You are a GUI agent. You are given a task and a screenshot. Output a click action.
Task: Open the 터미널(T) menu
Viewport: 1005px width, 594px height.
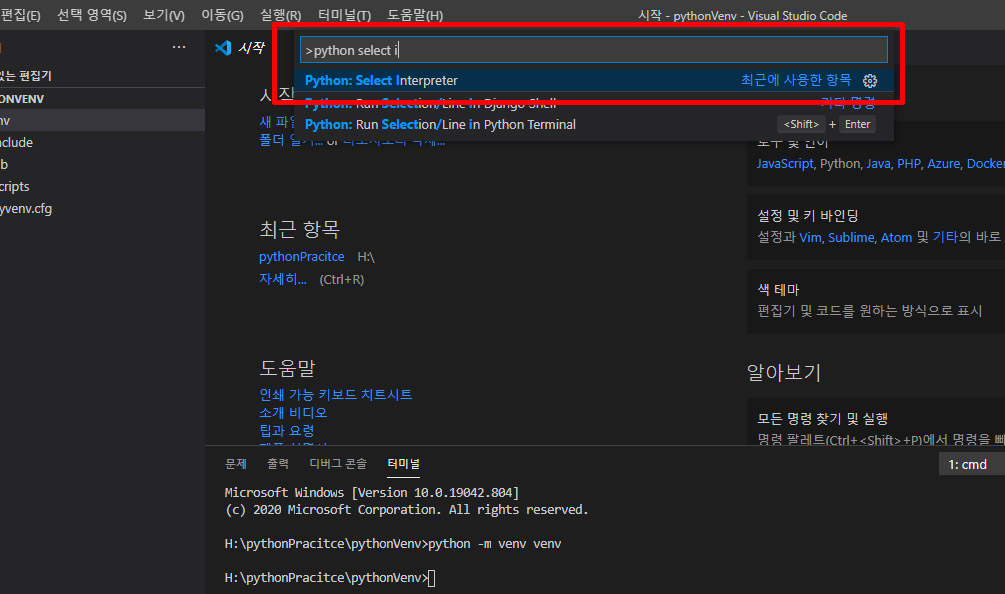(344, 15)
